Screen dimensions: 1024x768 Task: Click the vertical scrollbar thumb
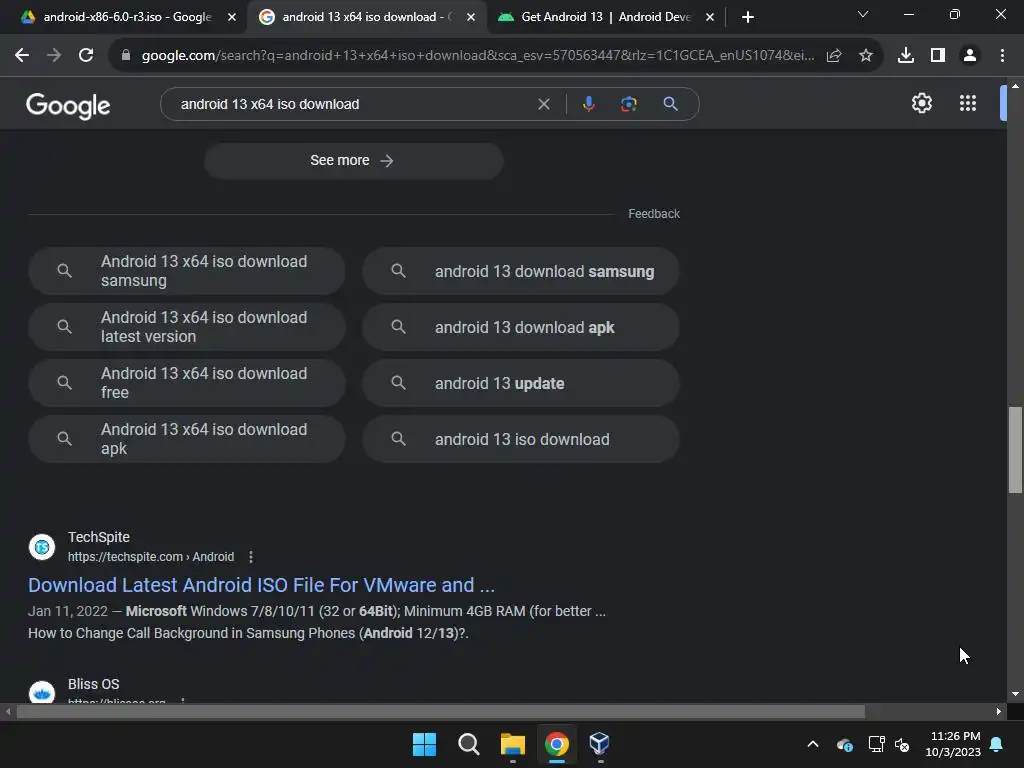(x=1015, y=450)
